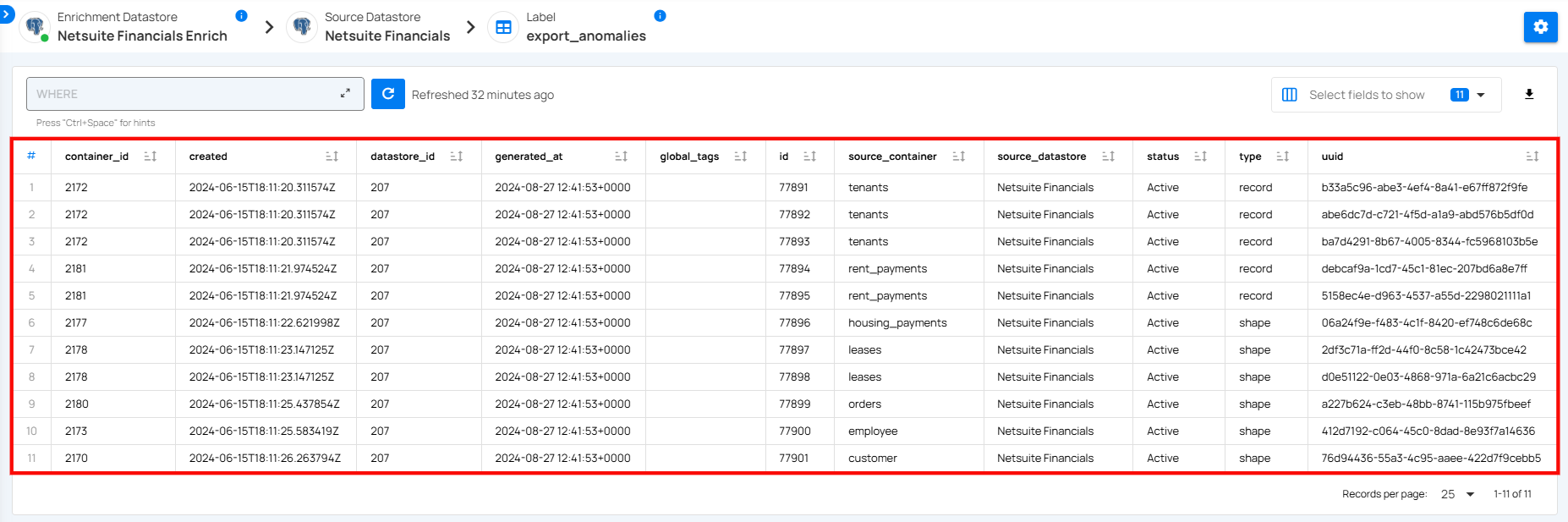The image size is (1568, 522).
Task: Sort by global_tags column
Action: point(741,157)
